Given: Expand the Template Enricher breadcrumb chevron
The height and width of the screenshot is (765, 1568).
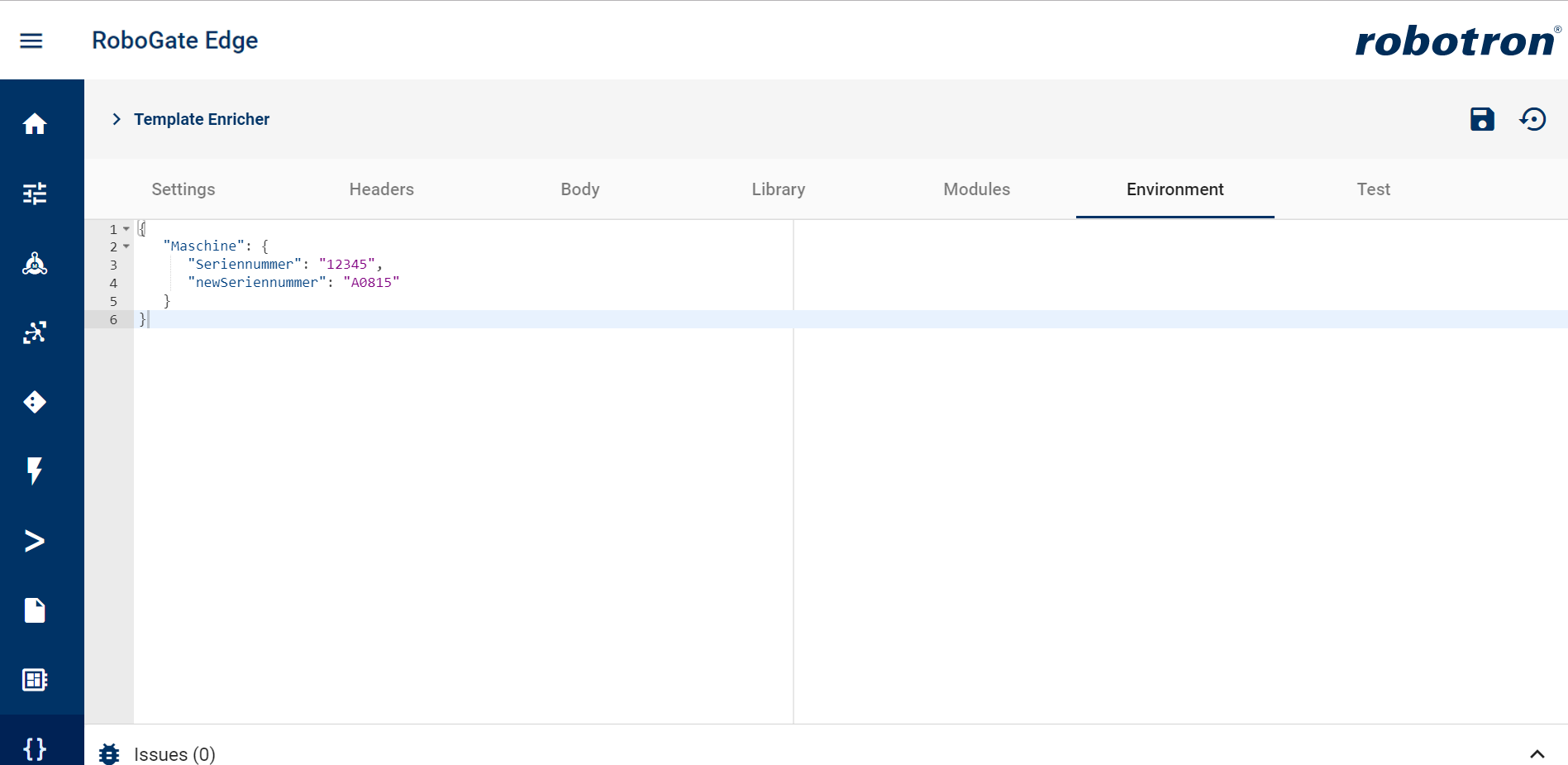Looking at the screenshot, I should click(117, 119).
